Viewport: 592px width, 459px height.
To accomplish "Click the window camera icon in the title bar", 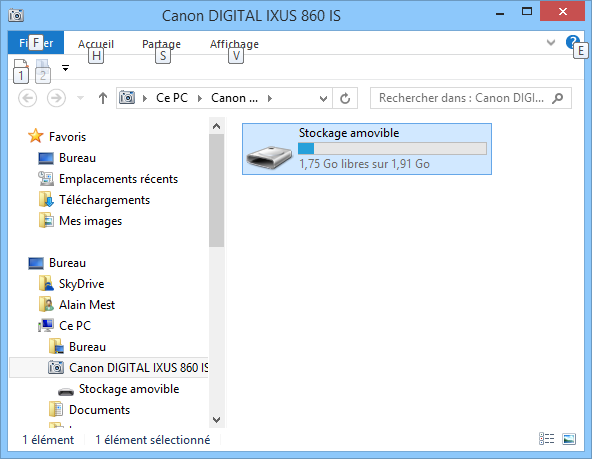I will 16,15.
